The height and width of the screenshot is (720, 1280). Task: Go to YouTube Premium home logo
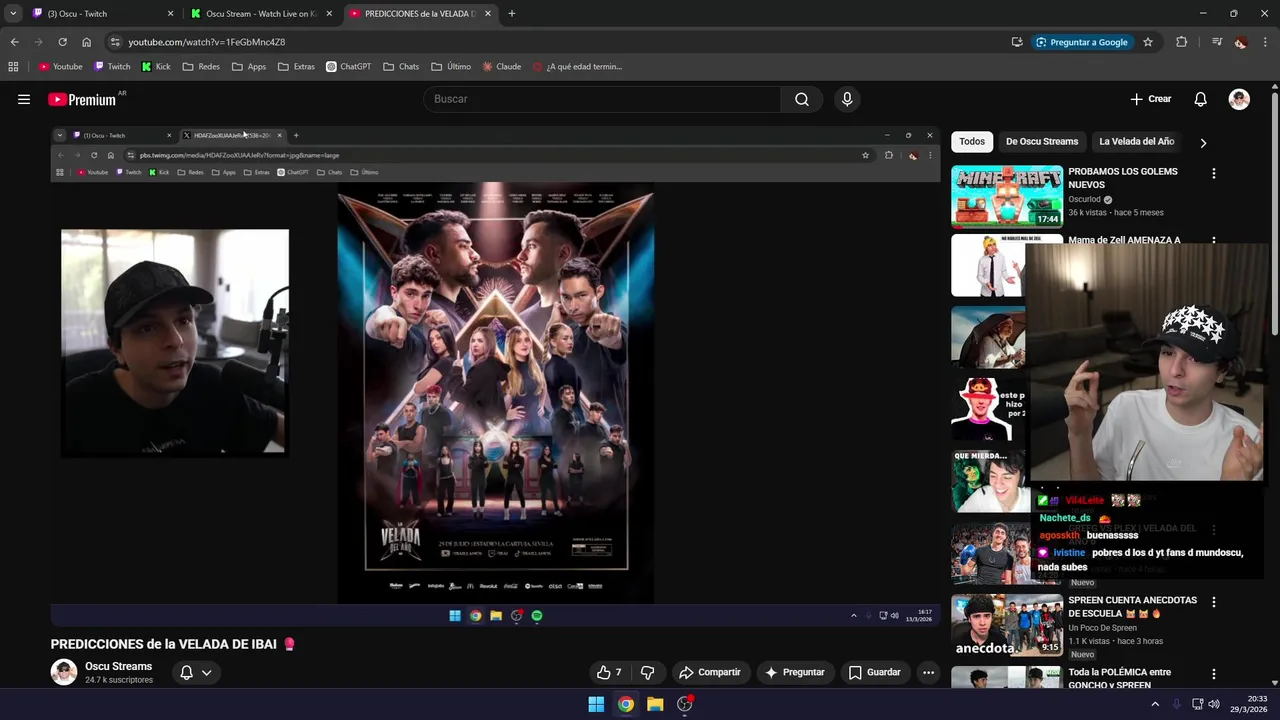click(x=82, y=99)
